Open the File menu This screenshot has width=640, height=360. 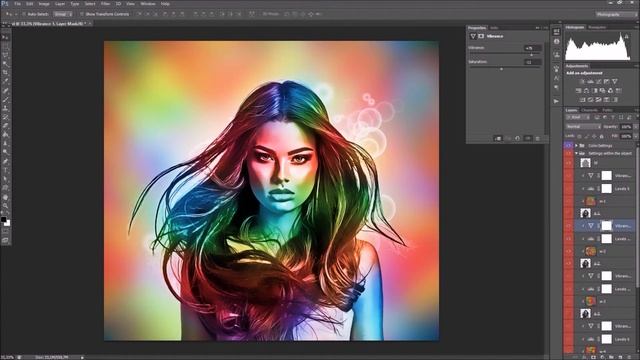click(x=18, y=4)
